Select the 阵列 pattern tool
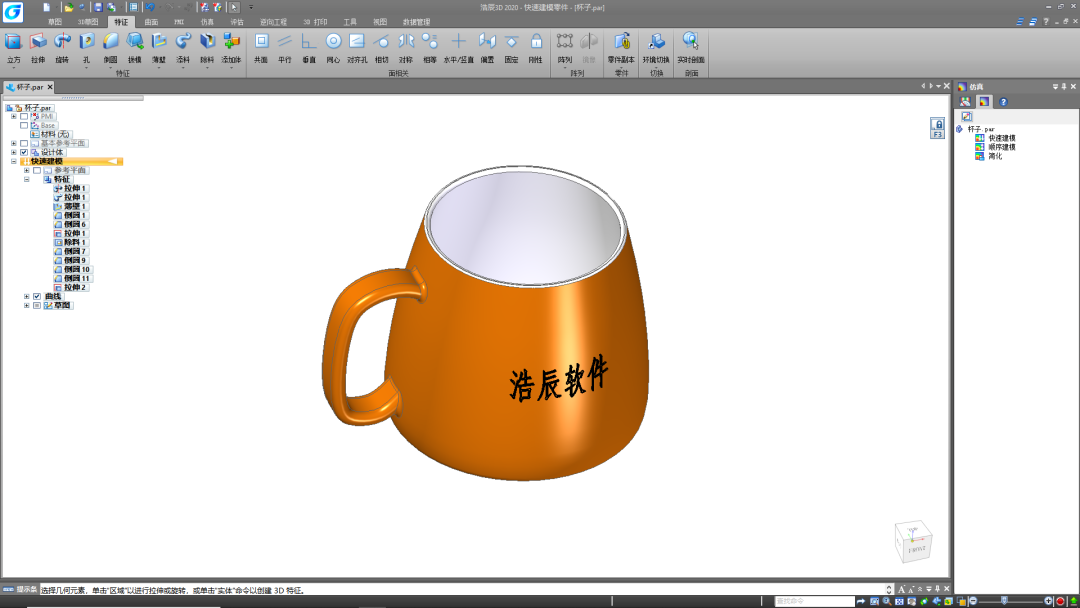The image size is (1080, 608). tap(565, 48)
